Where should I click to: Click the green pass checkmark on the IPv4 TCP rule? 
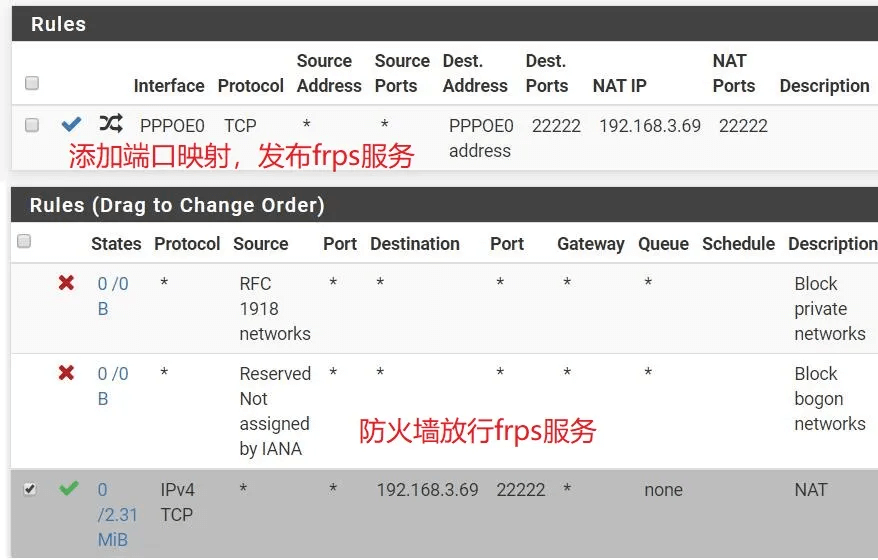point(68,489)
